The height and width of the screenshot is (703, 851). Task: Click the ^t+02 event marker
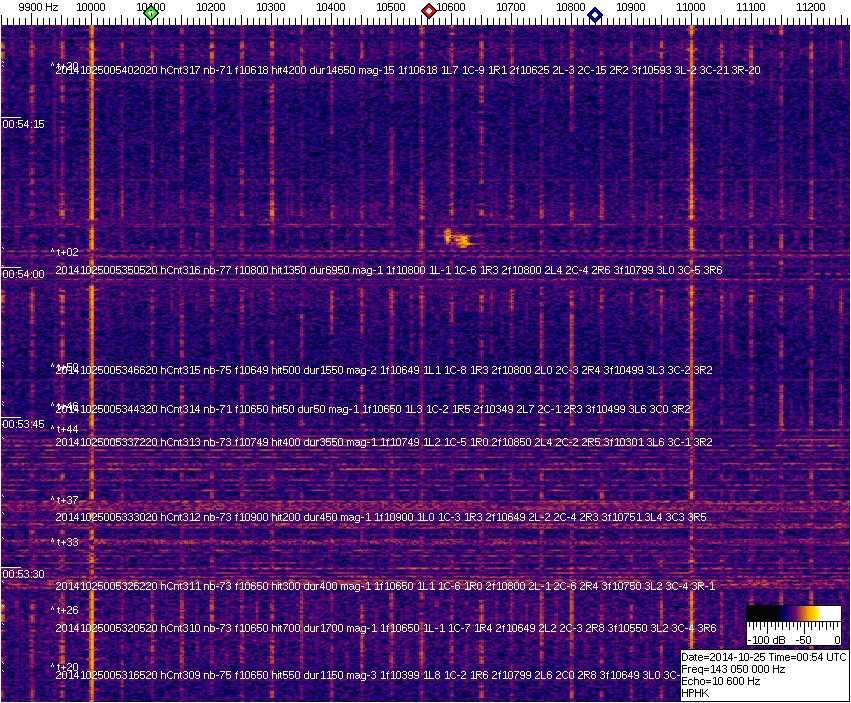pyautogui.click(x=65, y=253)
